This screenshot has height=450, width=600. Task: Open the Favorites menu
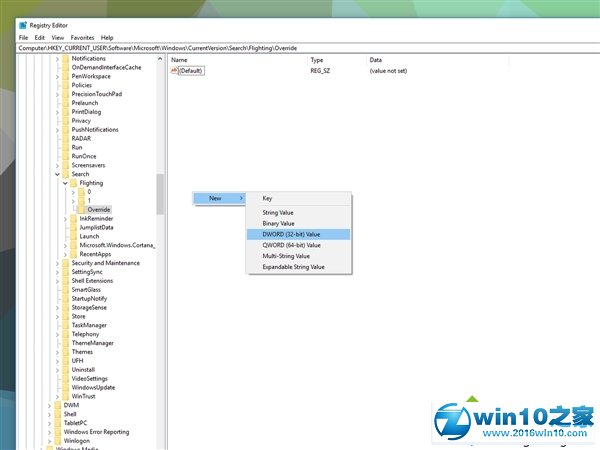(x=82, y=37)
